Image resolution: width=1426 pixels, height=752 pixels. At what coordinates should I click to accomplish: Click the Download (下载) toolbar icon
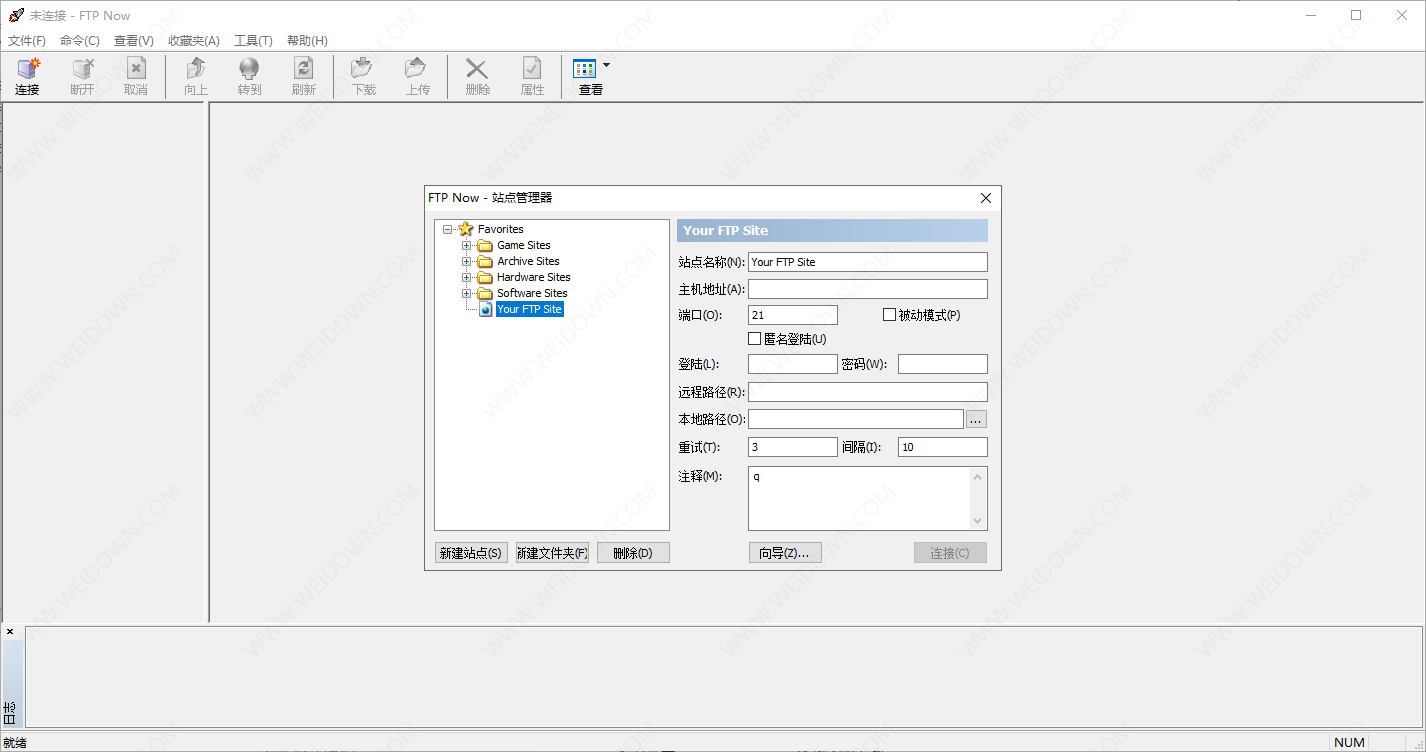click(x=363, y=68)
